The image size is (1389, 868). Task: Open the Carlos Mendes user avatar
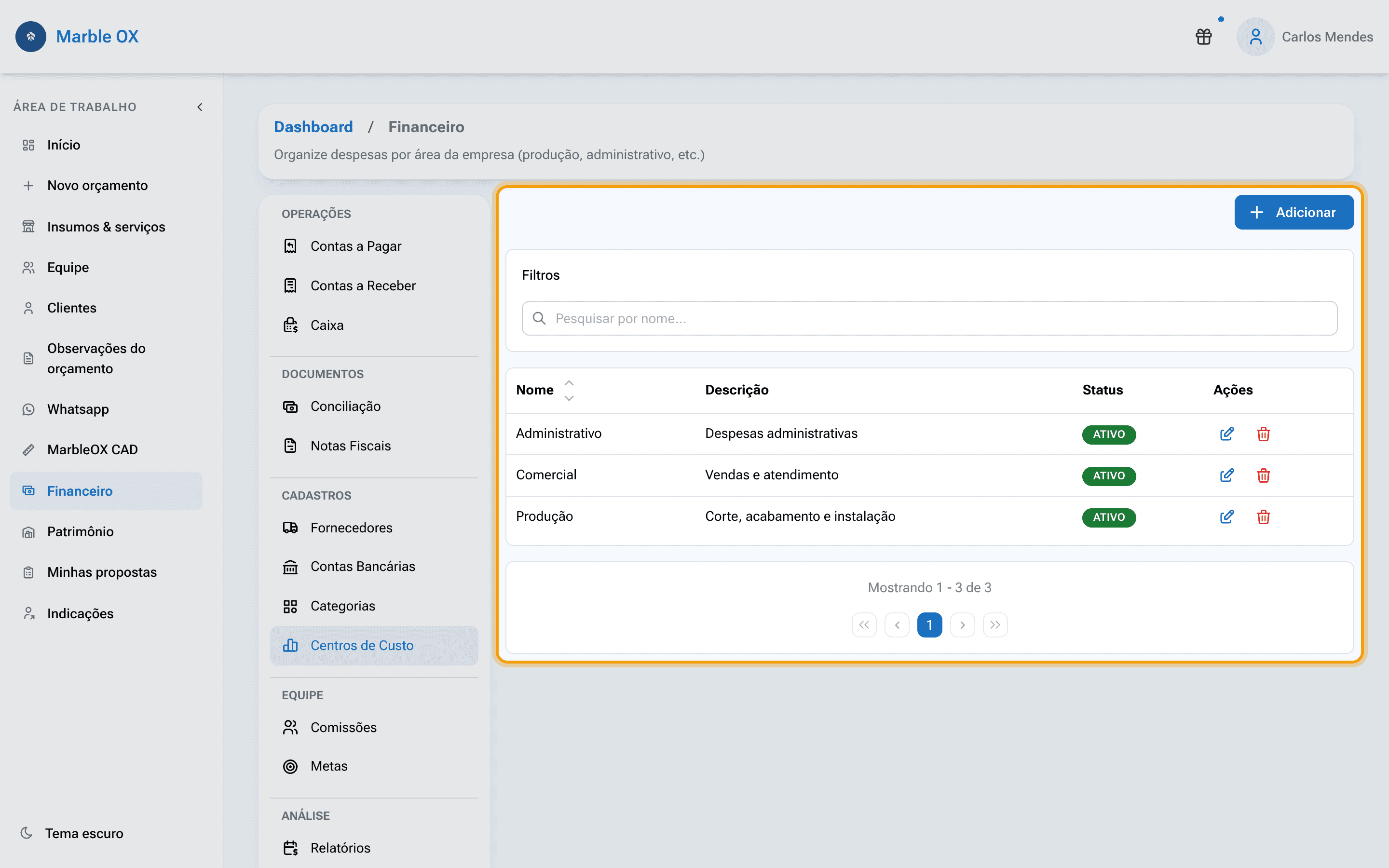[1255, 37]
